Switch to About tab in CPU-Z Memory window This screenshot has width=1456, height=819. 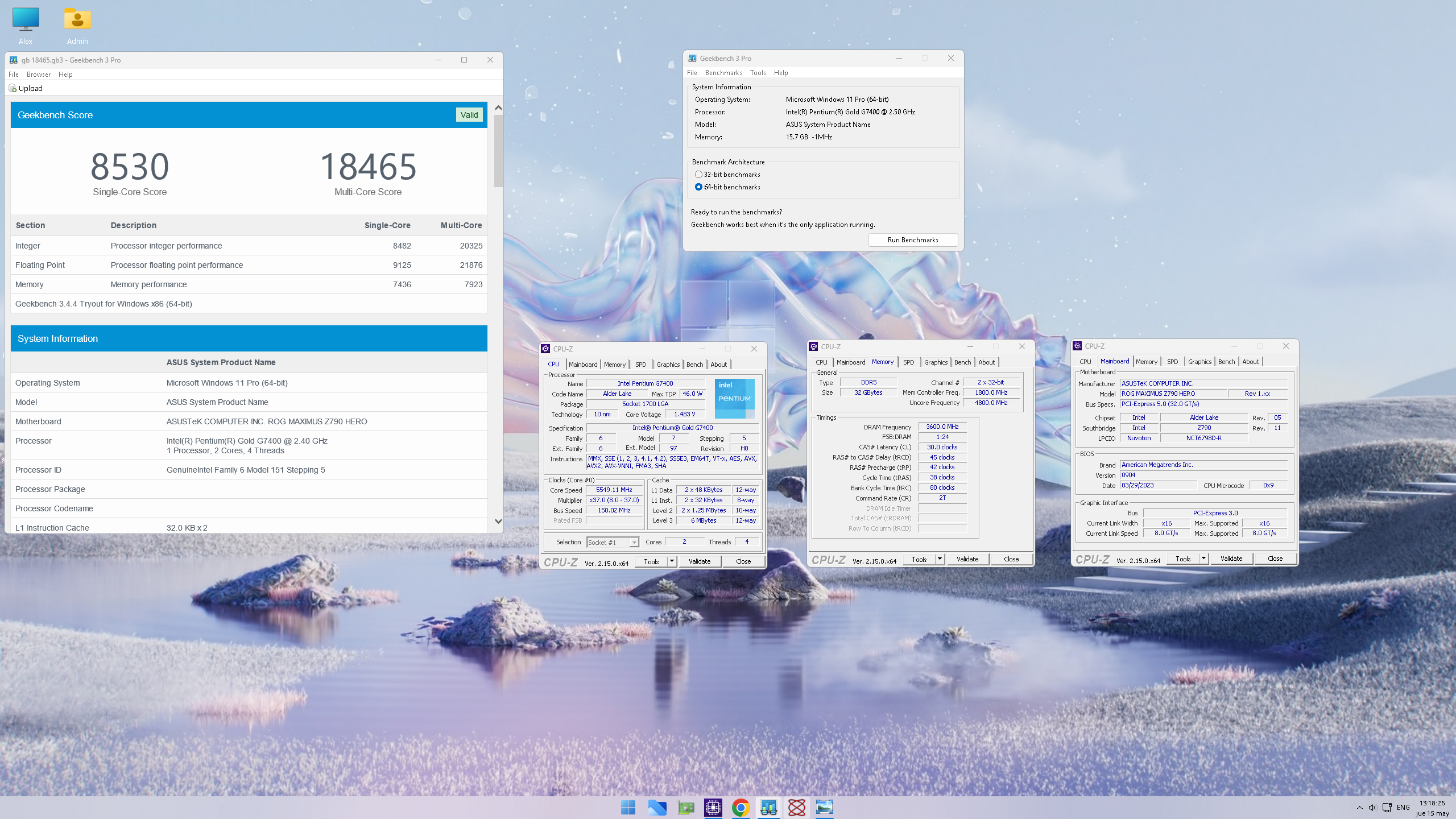986,362
